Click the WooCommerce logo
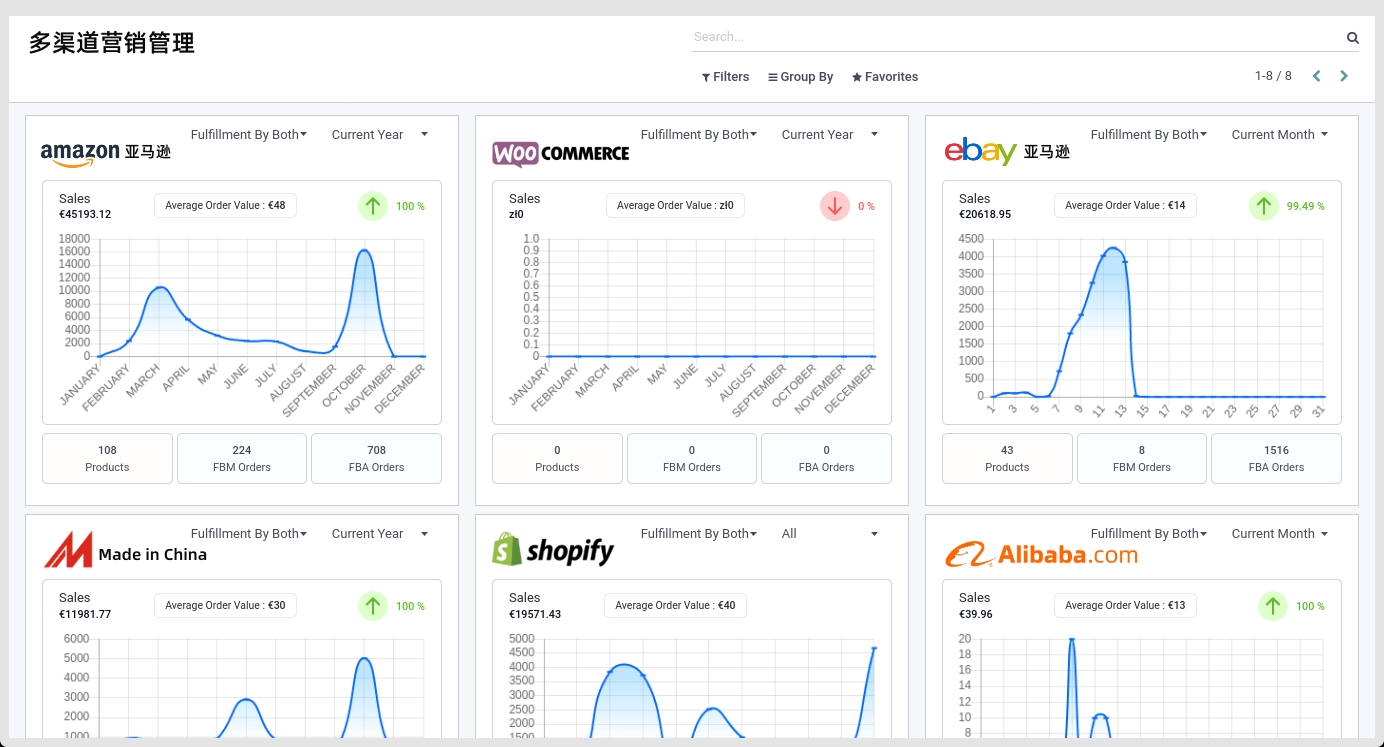This screenshot has width=1384, height=747. click(561, 153)
